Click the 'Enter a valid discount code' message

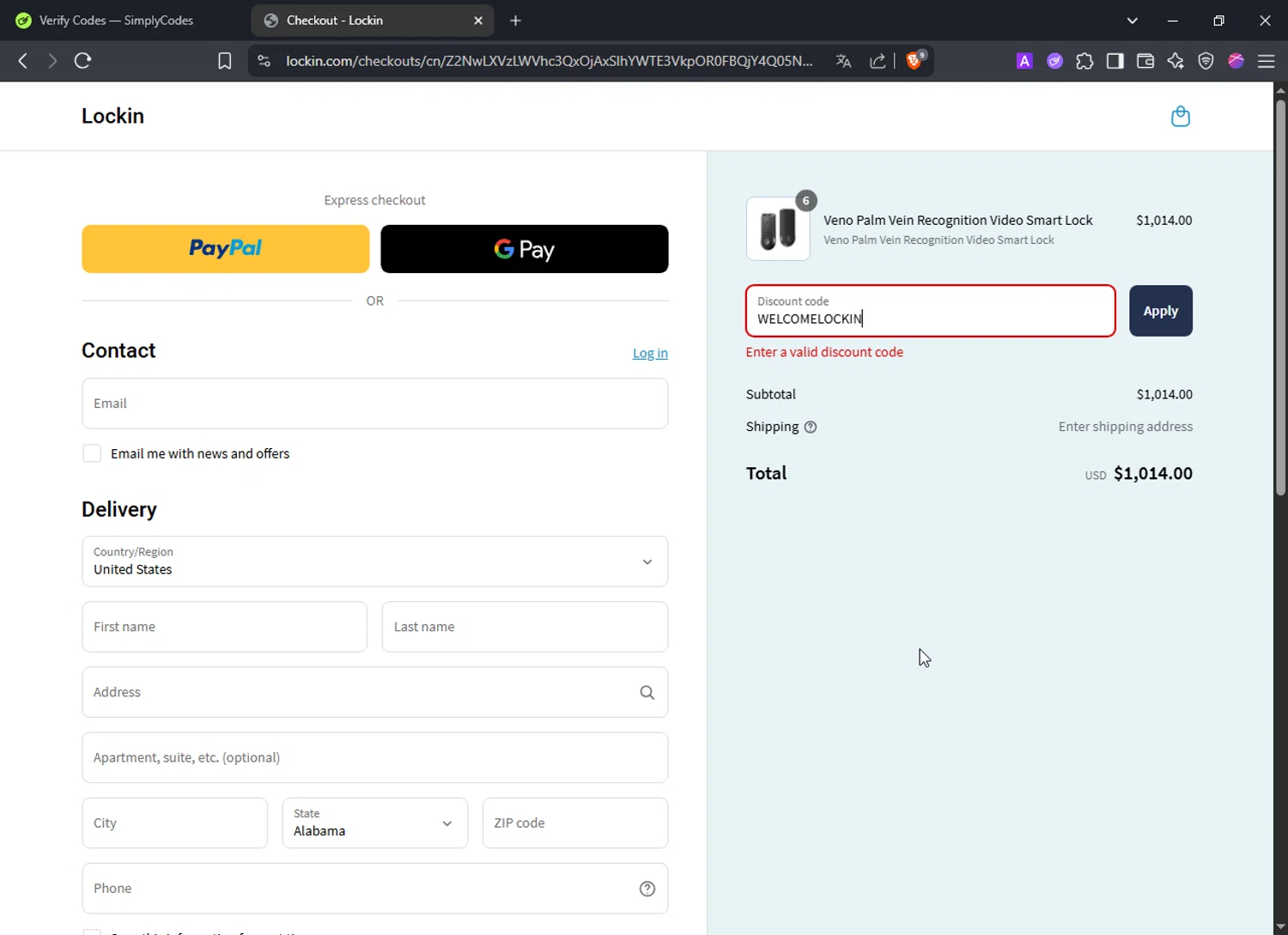click(x=824, y=352)
